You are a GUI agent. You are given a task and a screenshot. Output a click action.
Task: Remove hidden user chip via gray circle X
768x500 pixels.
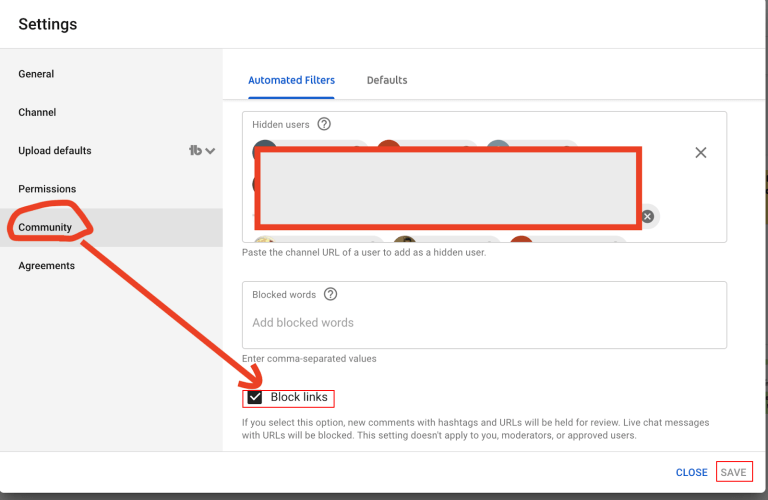tap(648, 216)
